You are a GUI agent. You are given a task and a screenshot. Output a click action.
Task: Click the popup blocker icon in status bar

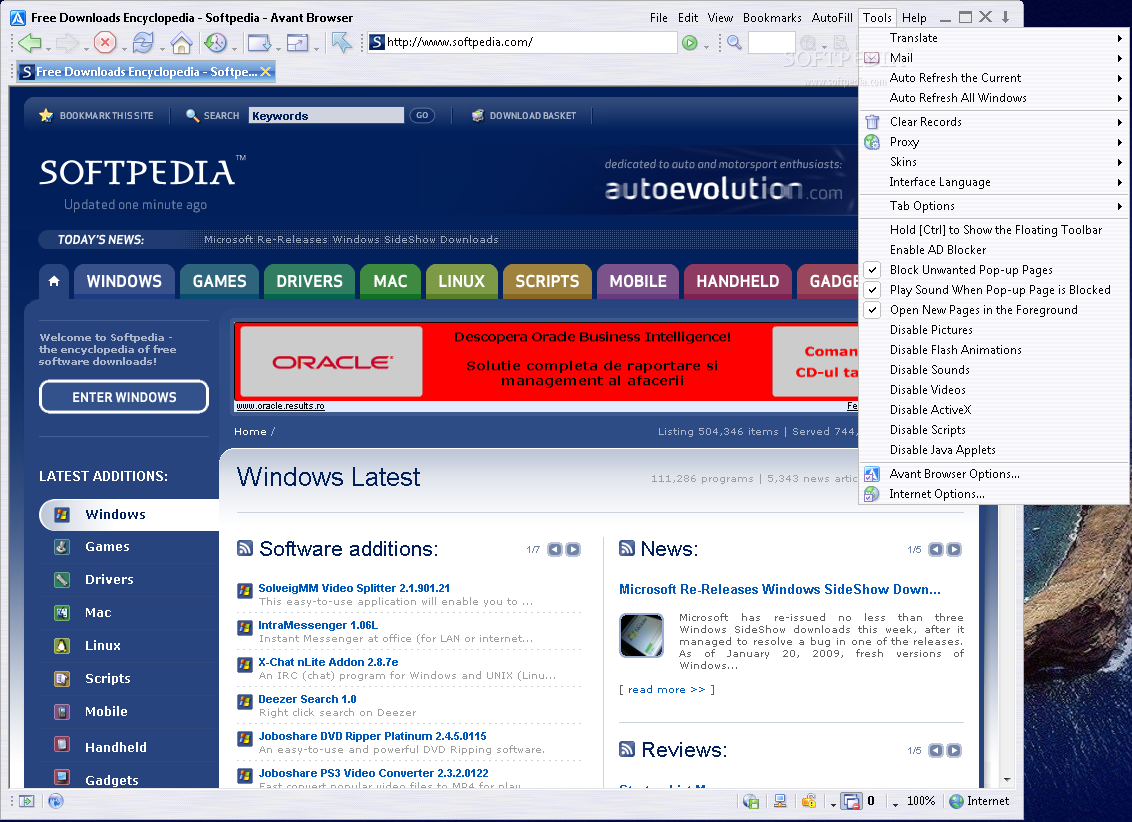[x=852, y=801]
